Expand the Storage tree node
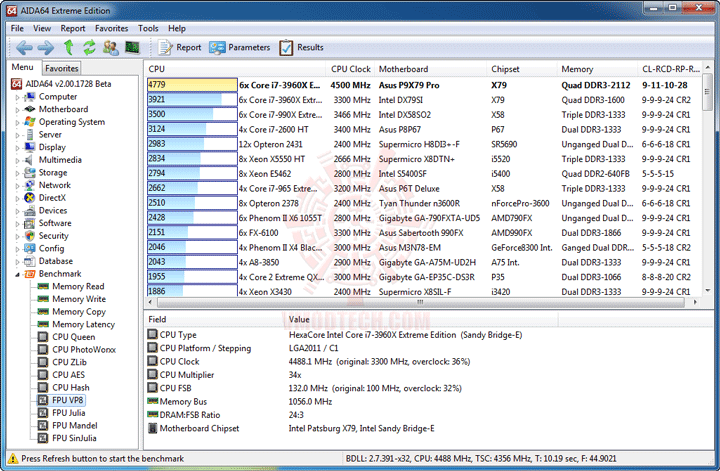This screenshot has height=471, width=720. pyautogui.click(x=17, y=173)
